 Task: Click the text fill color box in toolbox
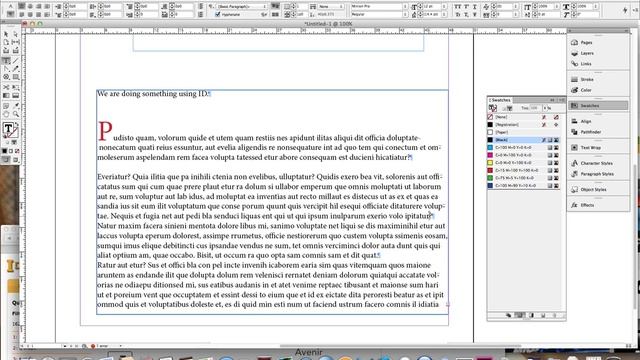click(8, 128)
